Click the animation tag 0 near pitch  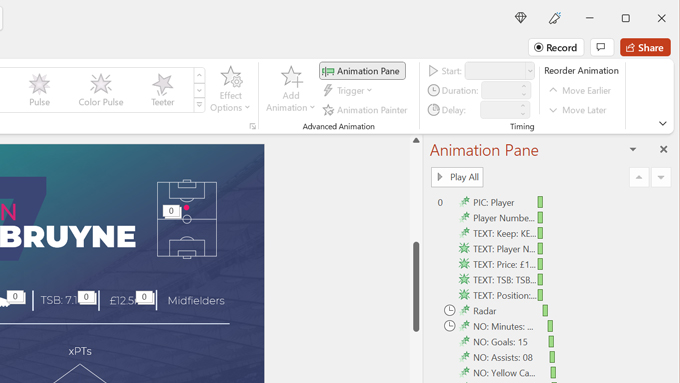[171, 211]
